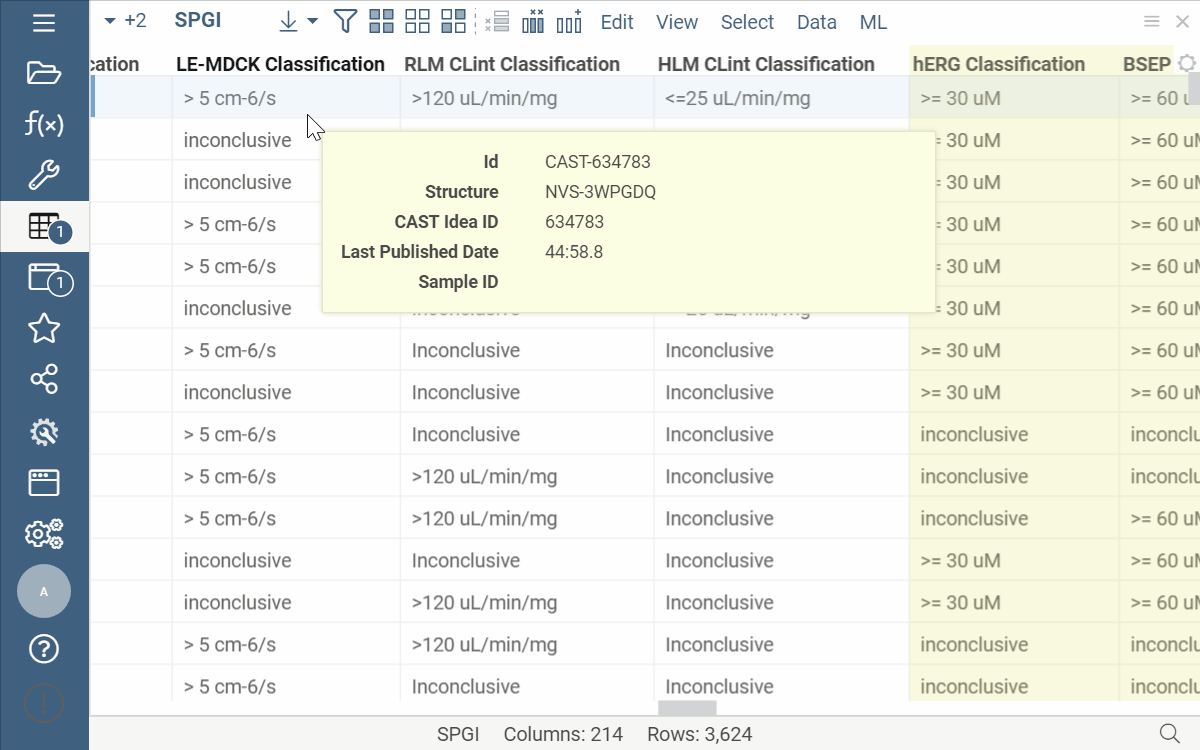1200x750 pixels.
Task: Open the Edit menu
Action: pyautogui.click(x=617, y=22)
